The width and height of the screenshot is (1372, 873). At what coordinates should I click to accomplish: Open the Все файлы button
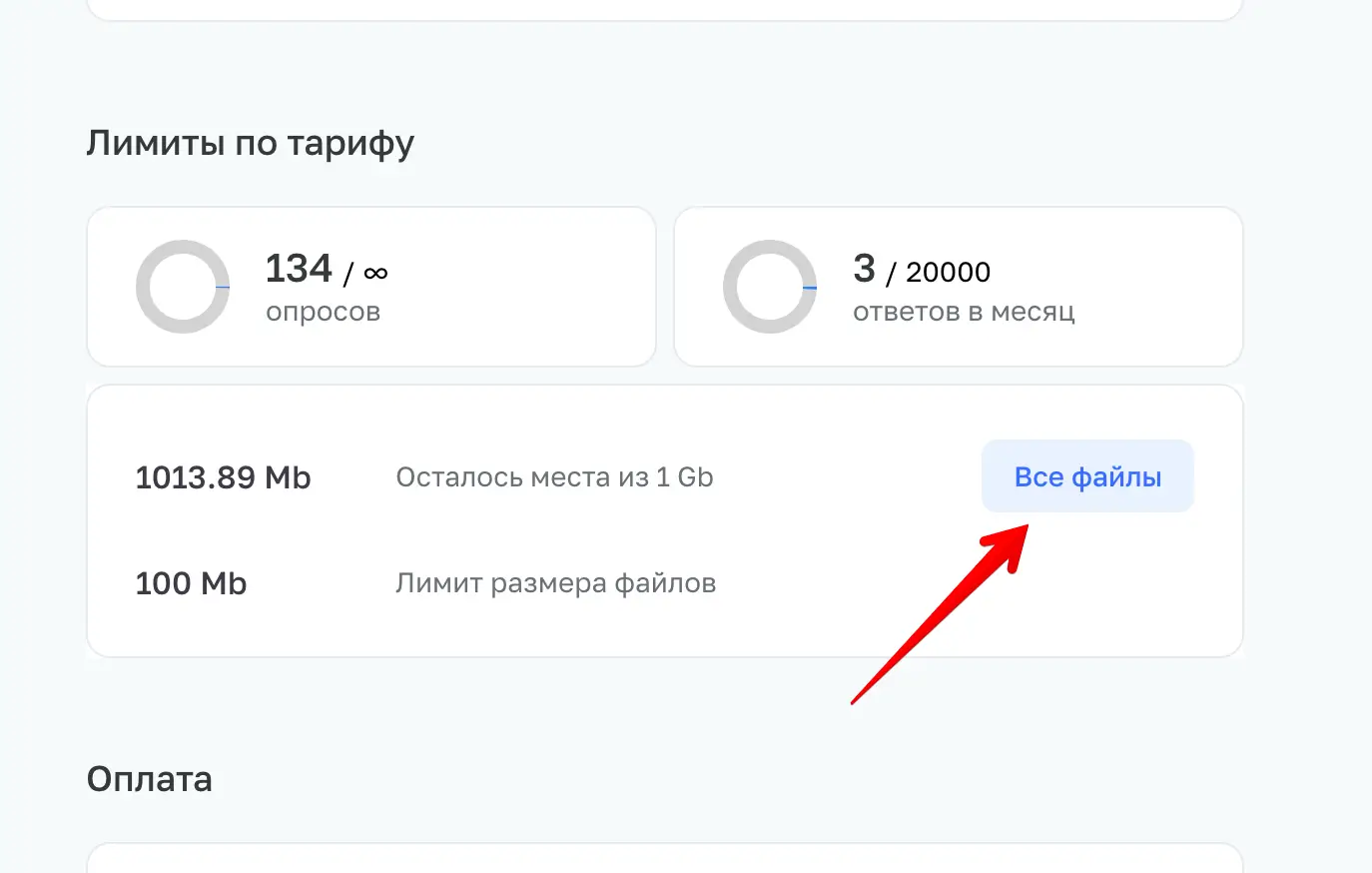tap(1087, 476)
